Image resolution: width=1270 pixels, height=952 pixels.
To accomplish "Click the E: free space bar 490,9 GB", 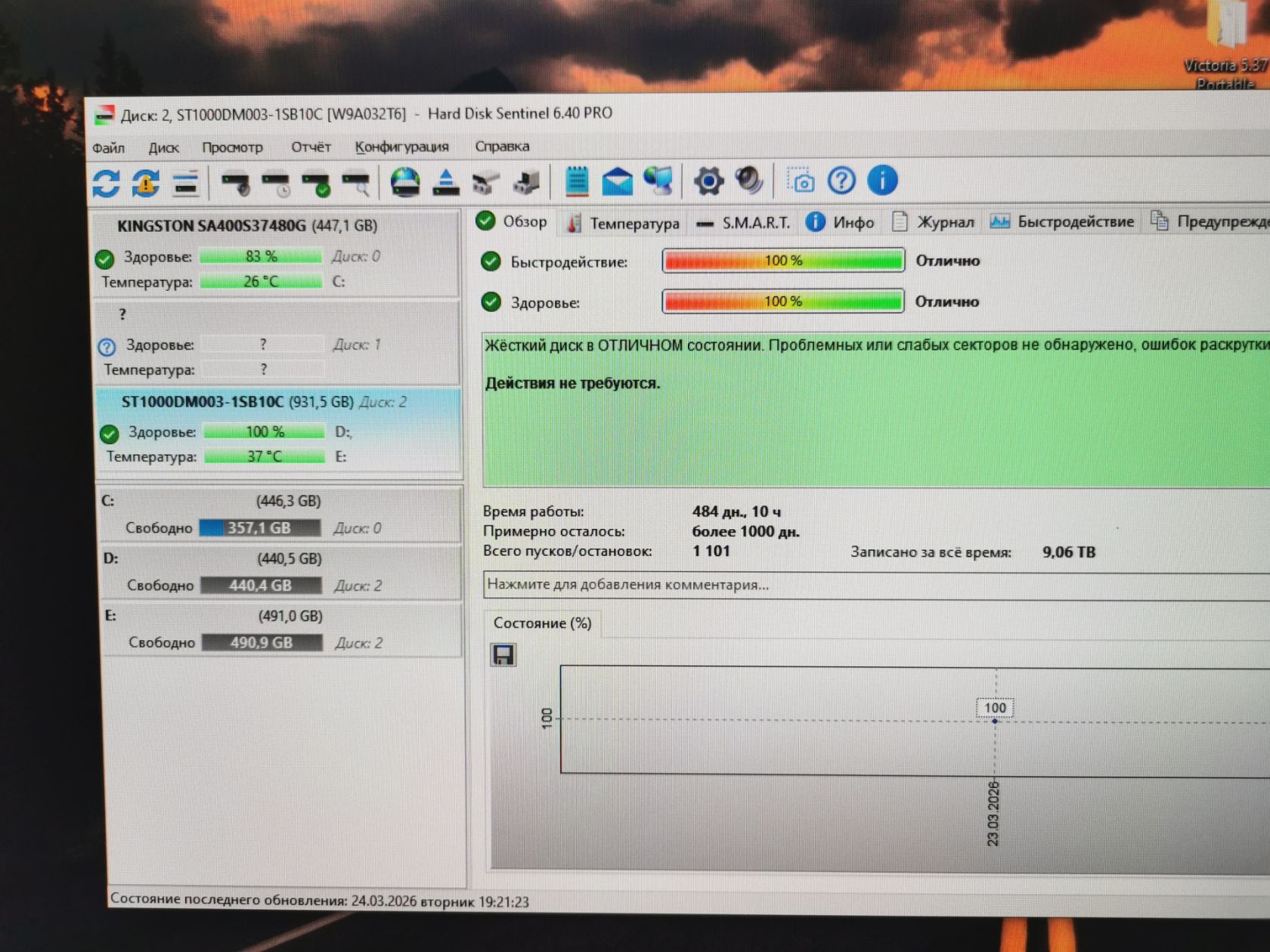I will click(262, 643).
